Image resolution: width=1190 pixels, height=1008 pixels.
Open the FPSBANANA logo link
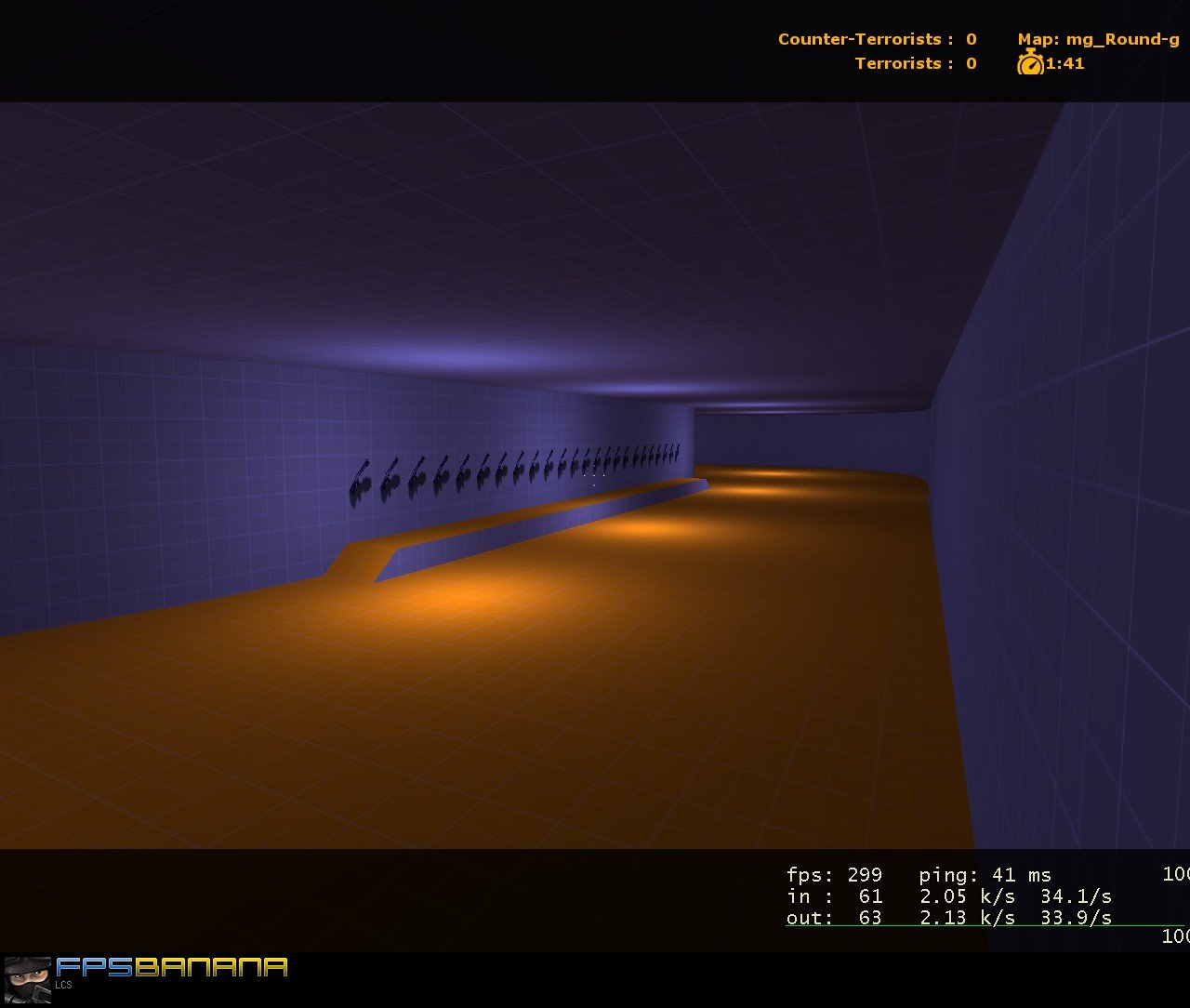[x=172, y=967]
